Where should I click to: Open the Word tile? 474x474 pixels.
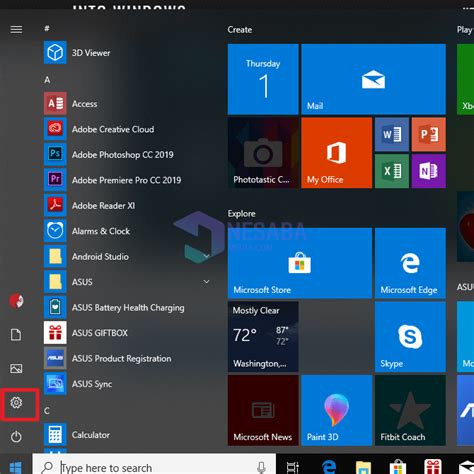click(392, 134)
